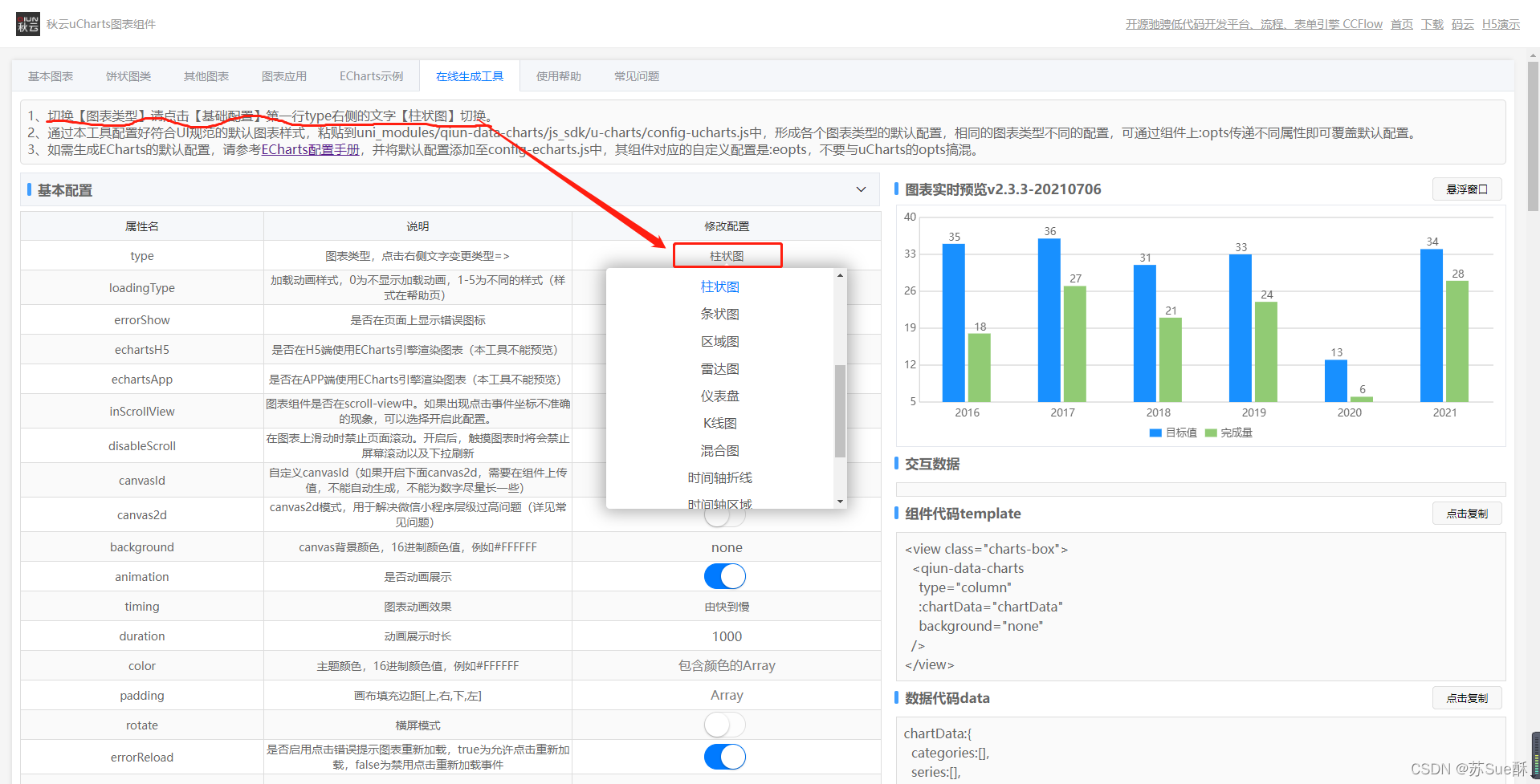Open the padding Array setting
Viewport: 1540px width, 784px height.
coord(727,696)
